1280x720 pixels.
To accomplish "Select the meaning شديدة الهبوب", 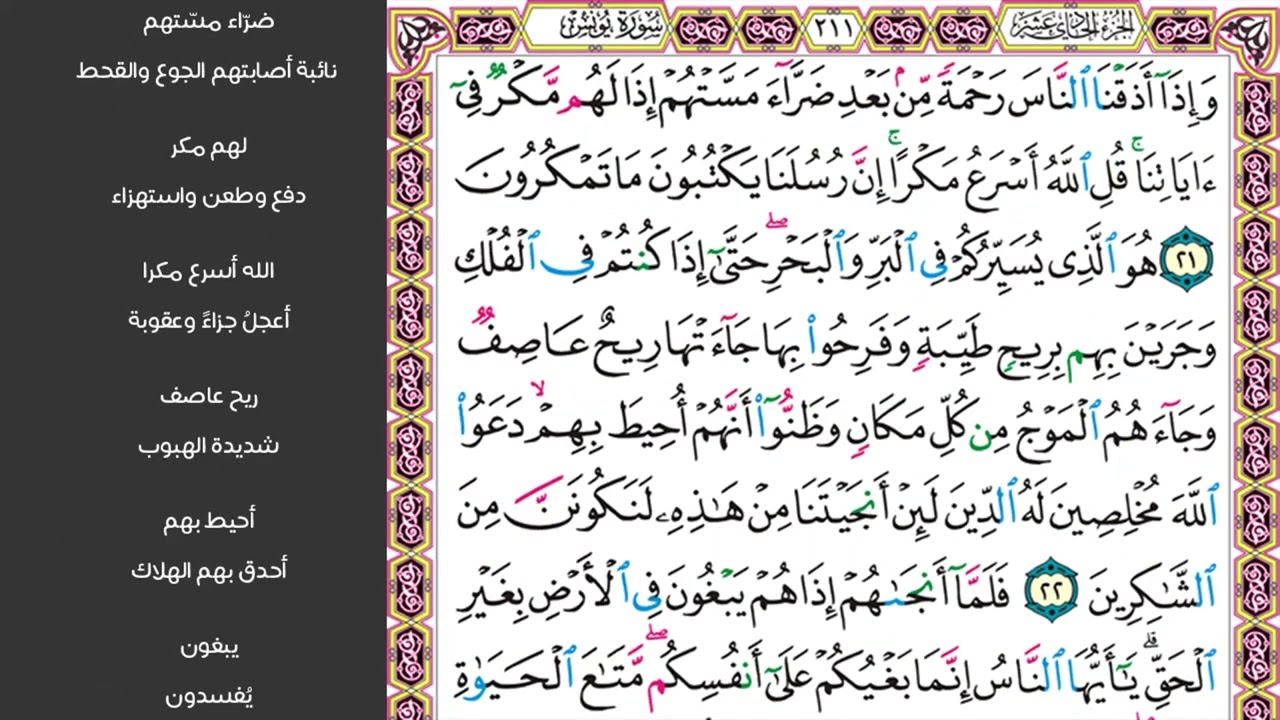I will click(208, 446).
